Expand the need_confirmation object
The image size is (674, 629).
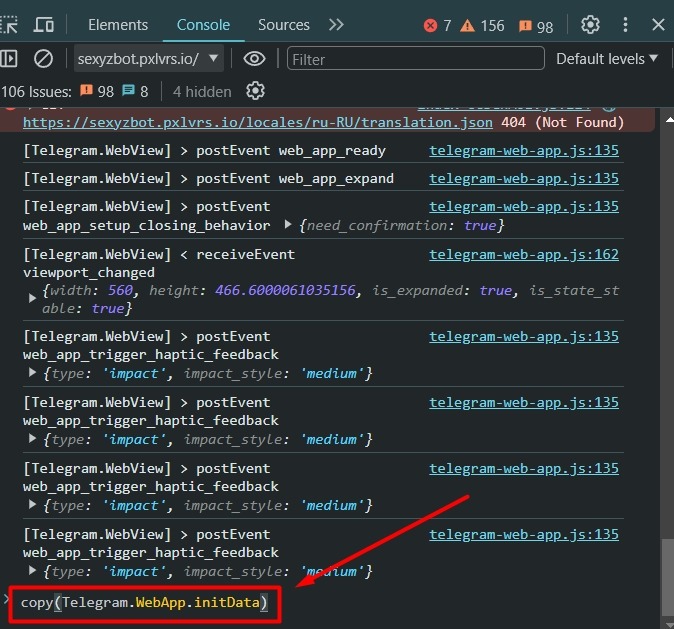289,225
